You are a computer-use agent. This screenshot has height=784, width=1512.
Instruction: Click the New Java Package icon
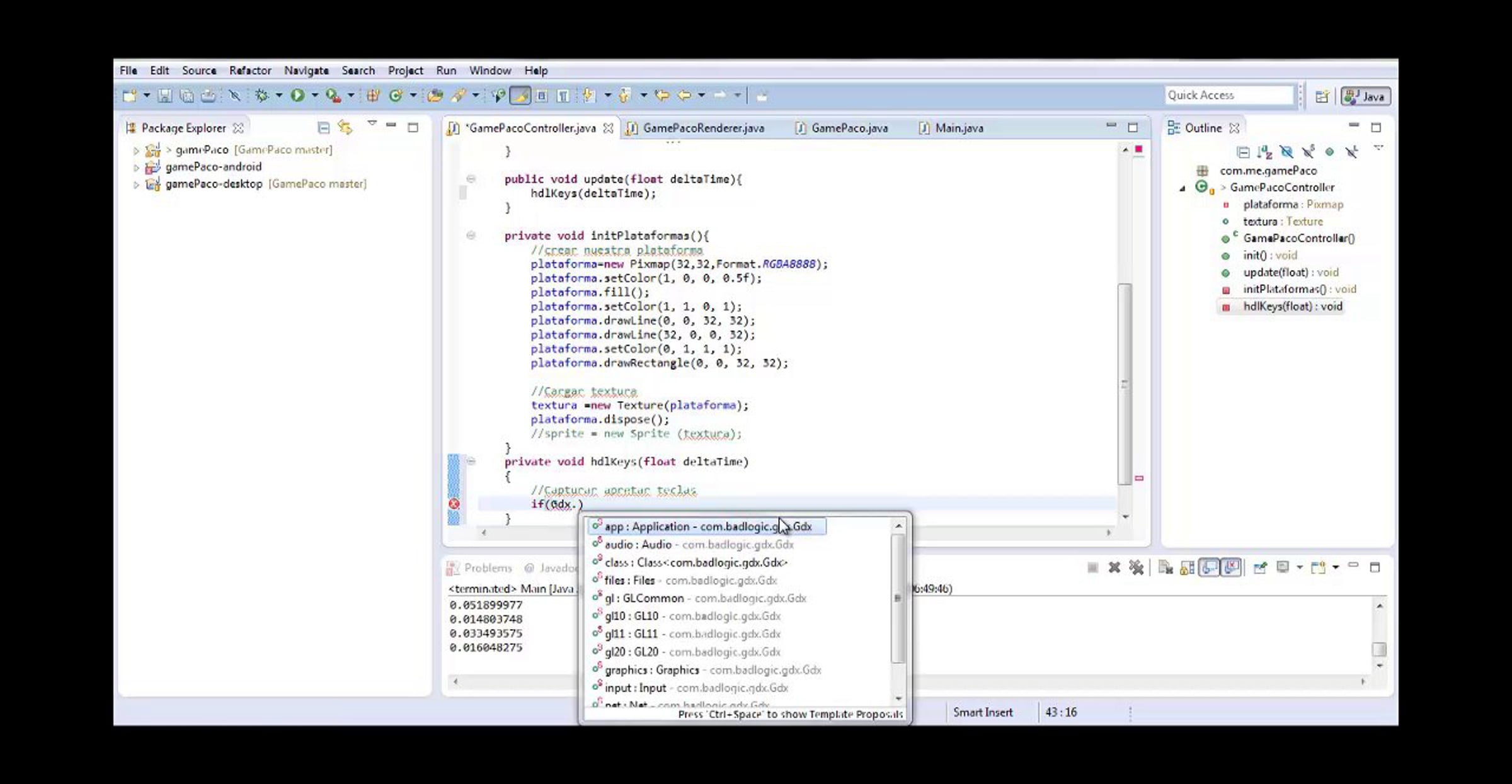point(374,96)
